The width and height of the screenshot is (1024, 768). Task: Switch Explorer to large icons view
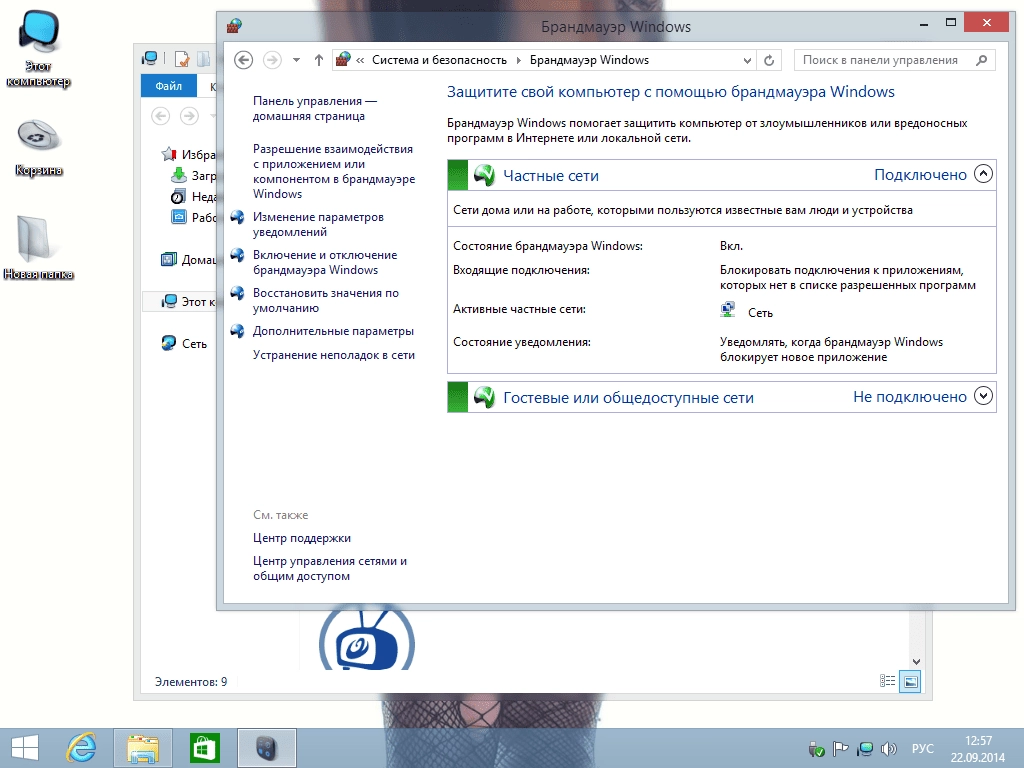[910, 682]
